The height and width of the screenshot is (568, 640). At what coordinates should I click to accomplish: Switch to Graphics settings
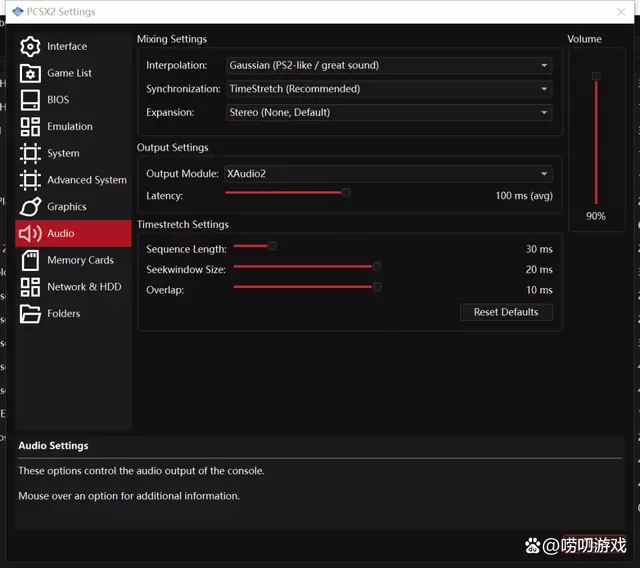click(x=73, y=206)
